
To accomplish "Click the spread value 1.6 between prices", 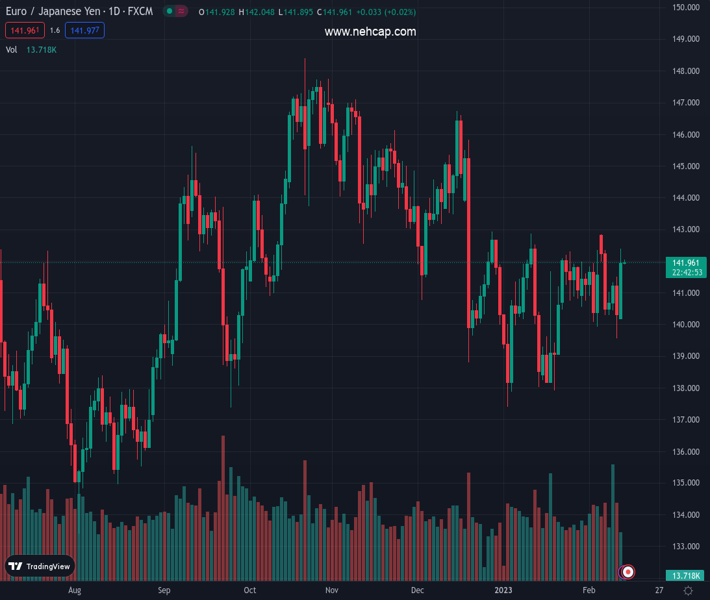I will click(x=54, y=31).
